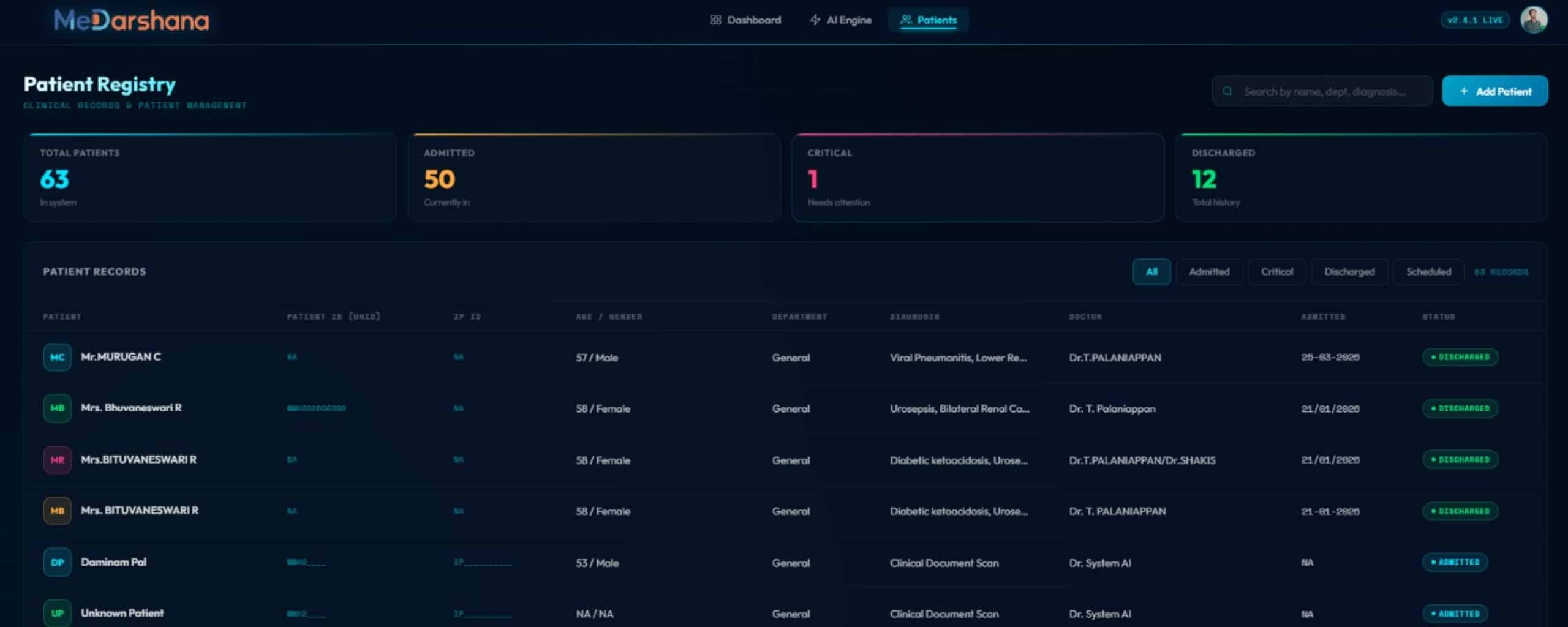
Task: Open the user profile avatar
Action: tap(1533, 20)
